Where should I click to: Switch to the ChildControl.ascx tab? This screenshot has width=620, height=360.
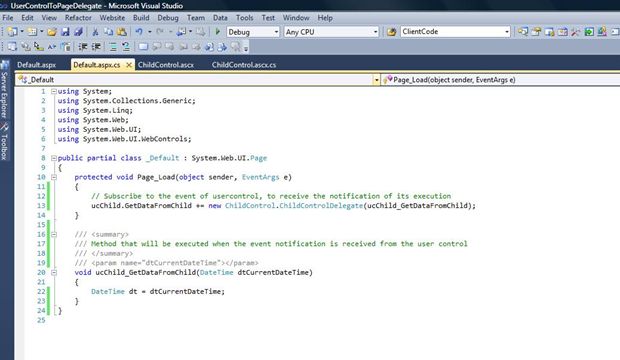(166, 65)
